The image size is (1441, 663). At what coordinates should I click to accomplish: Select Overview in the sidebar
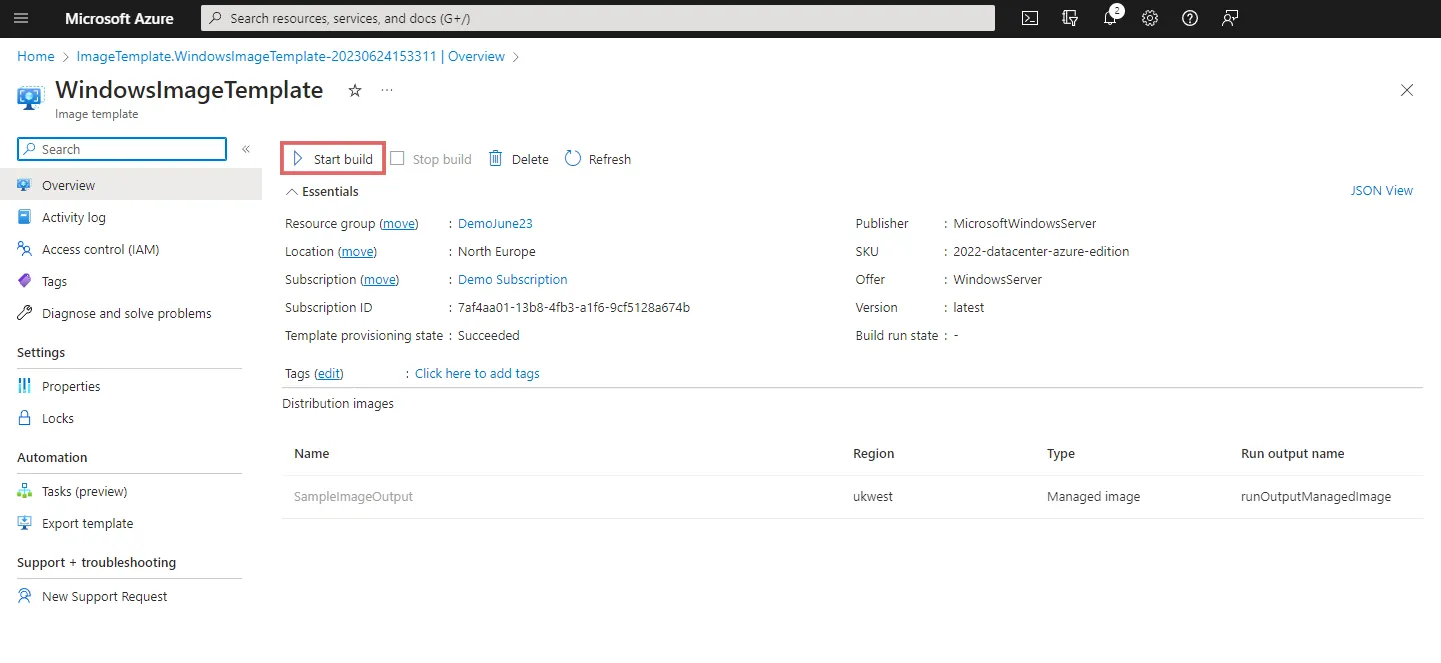pos(131,185)
